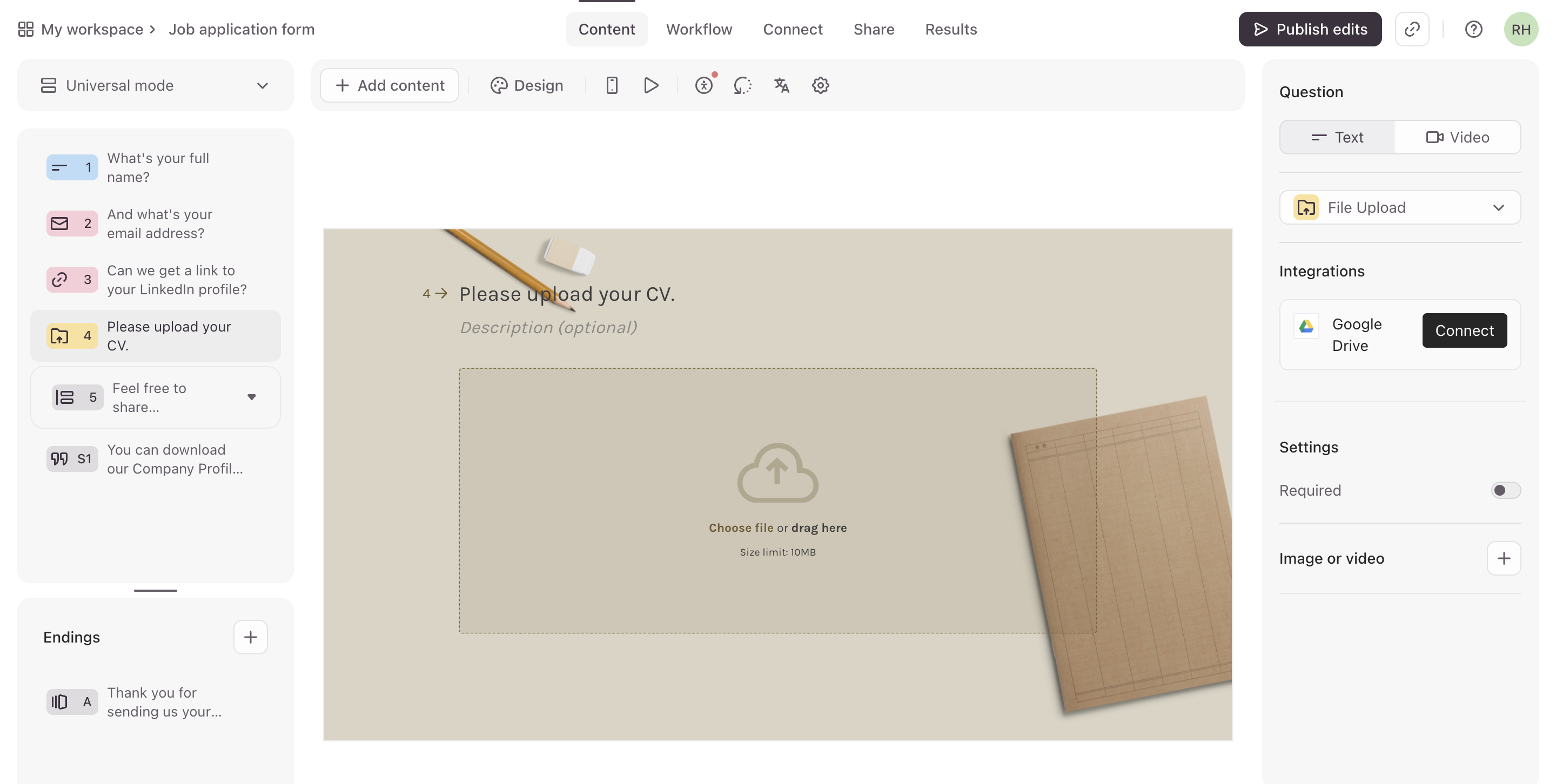Go to My workspace breadcrumb
Viewport: 1556px width, 784px height.
[92, 29]
